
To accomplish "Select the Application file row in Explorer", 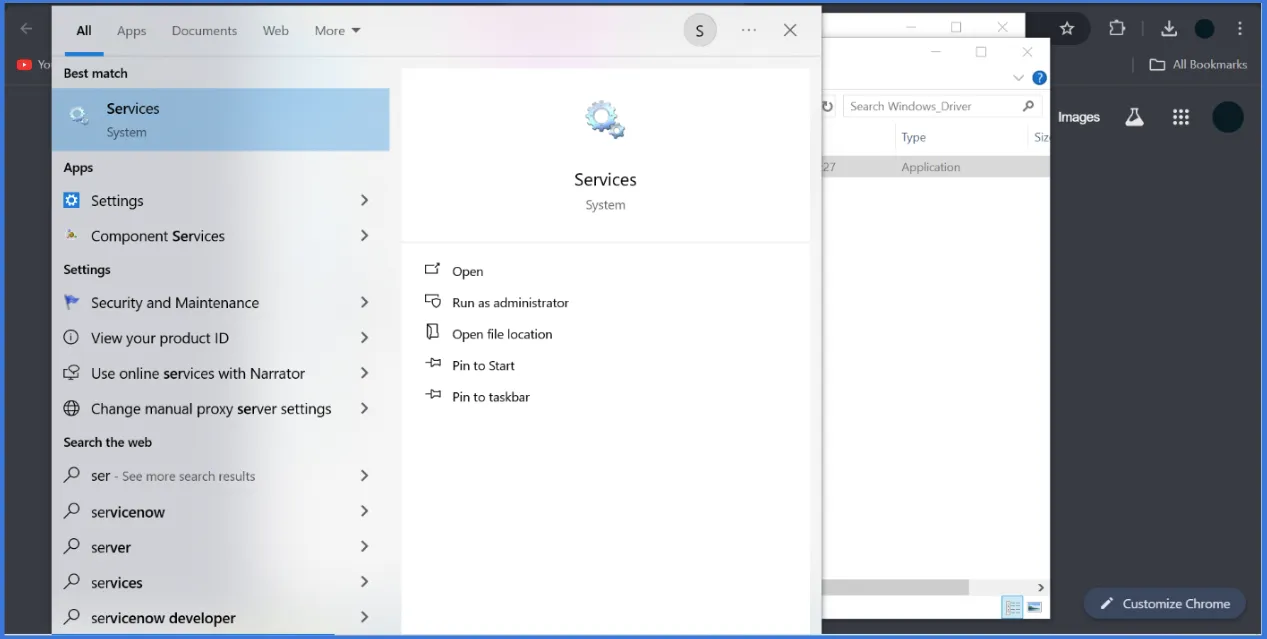I will 936,167.
